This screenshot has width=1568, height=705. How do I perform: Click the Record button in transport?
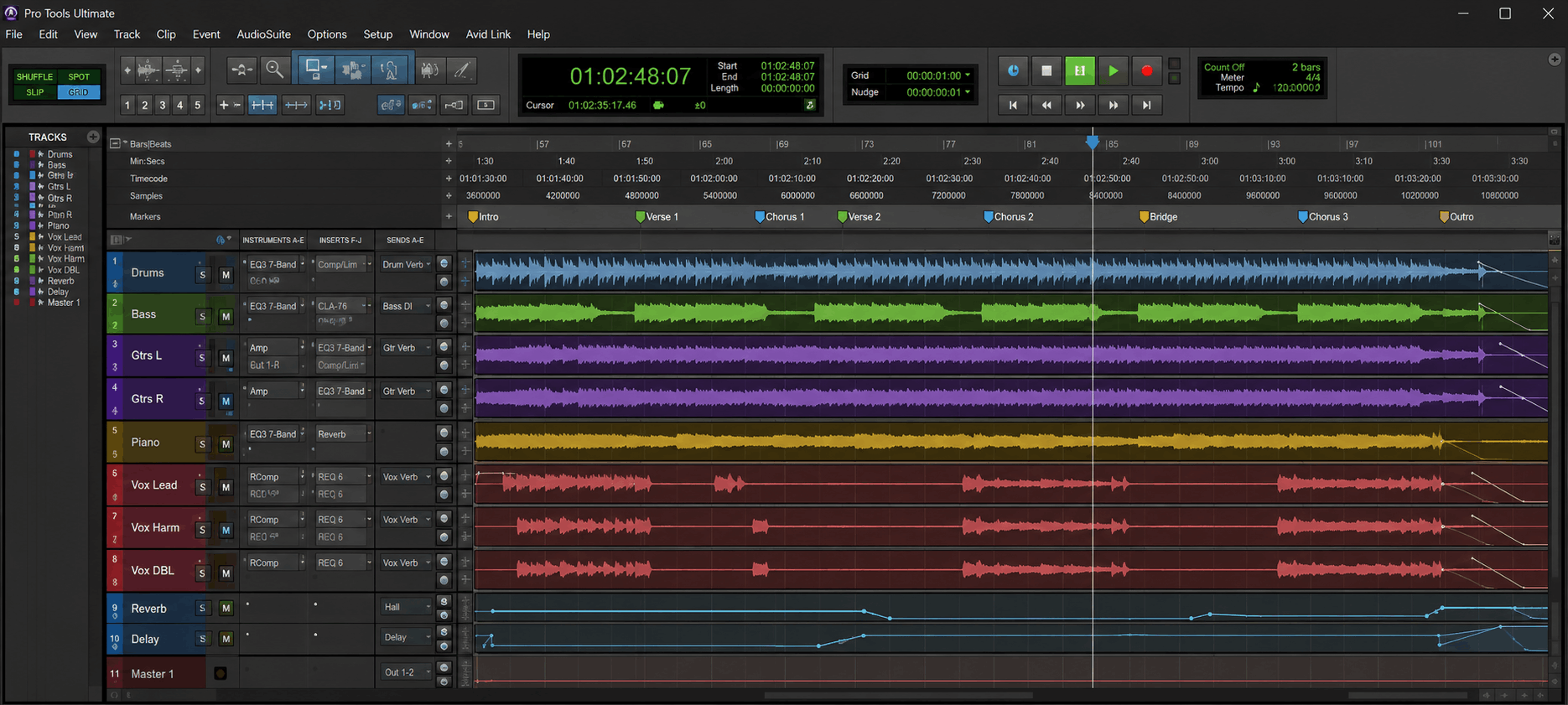coord(1146,71)
